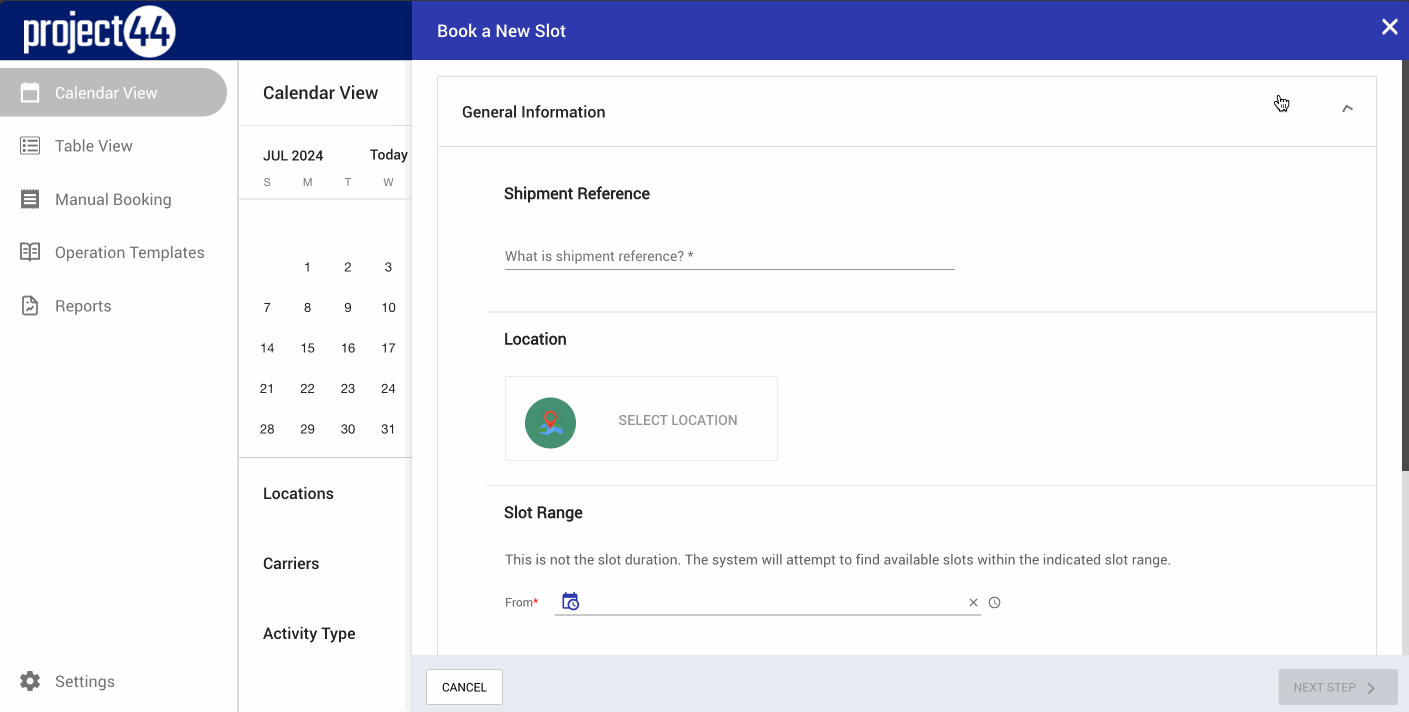The width and height of the screenshot is (1409, 712).
Task: Select July 16 in the mini calendar
Action: click(348, 348)
